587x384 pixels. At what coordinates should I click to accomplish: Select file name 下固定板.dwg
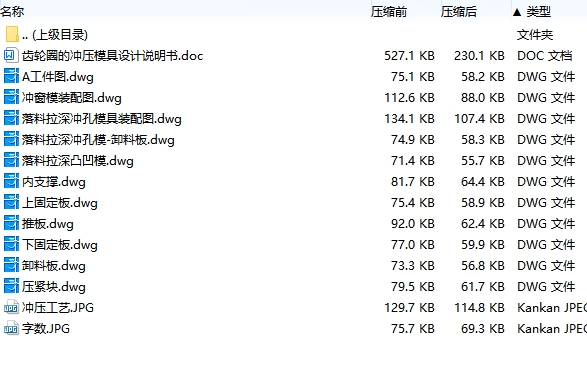pyautogui.click(x=60, y=244)
